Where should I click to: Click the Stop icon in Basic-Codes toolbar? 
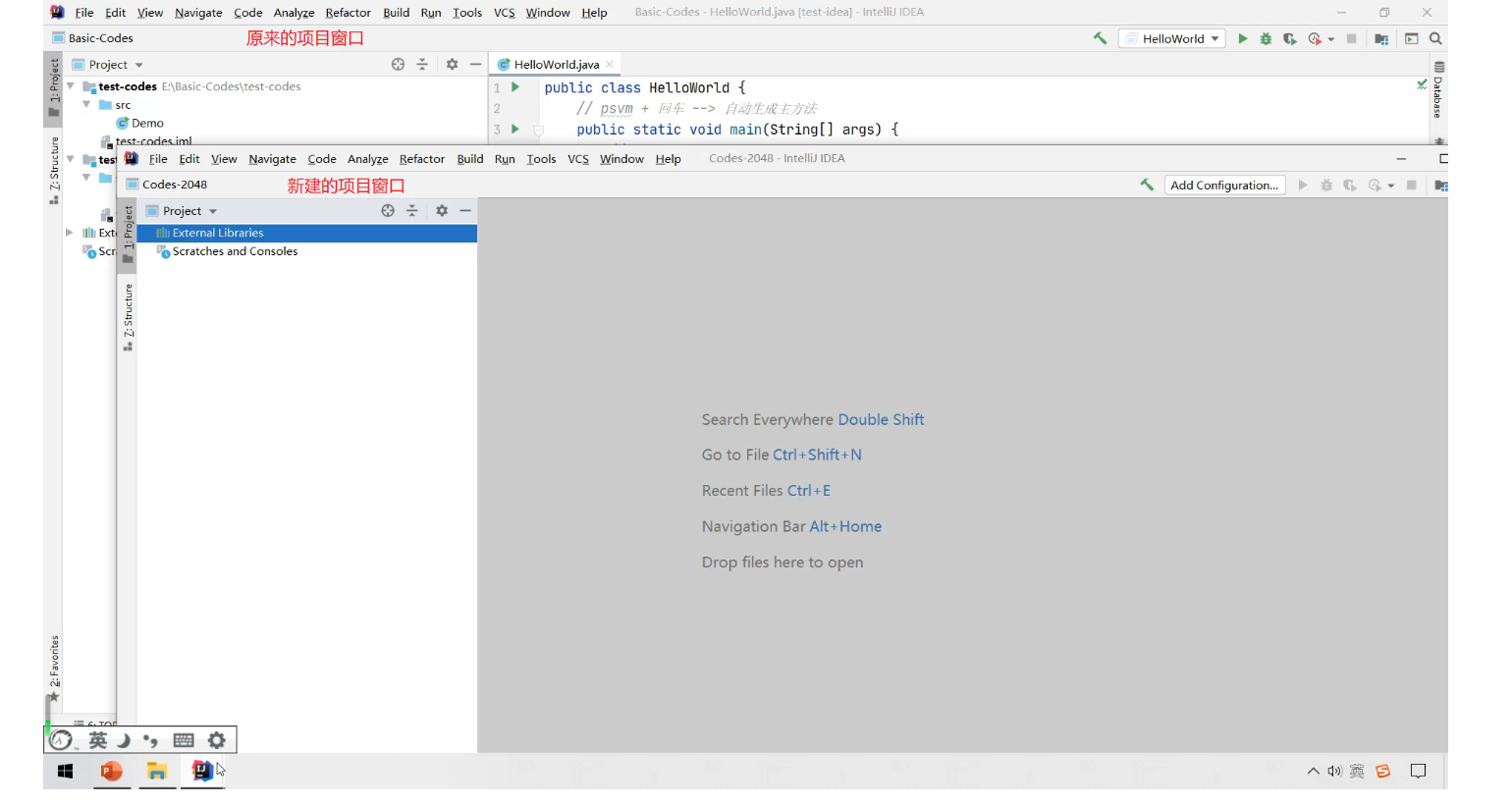point(1351,38)
